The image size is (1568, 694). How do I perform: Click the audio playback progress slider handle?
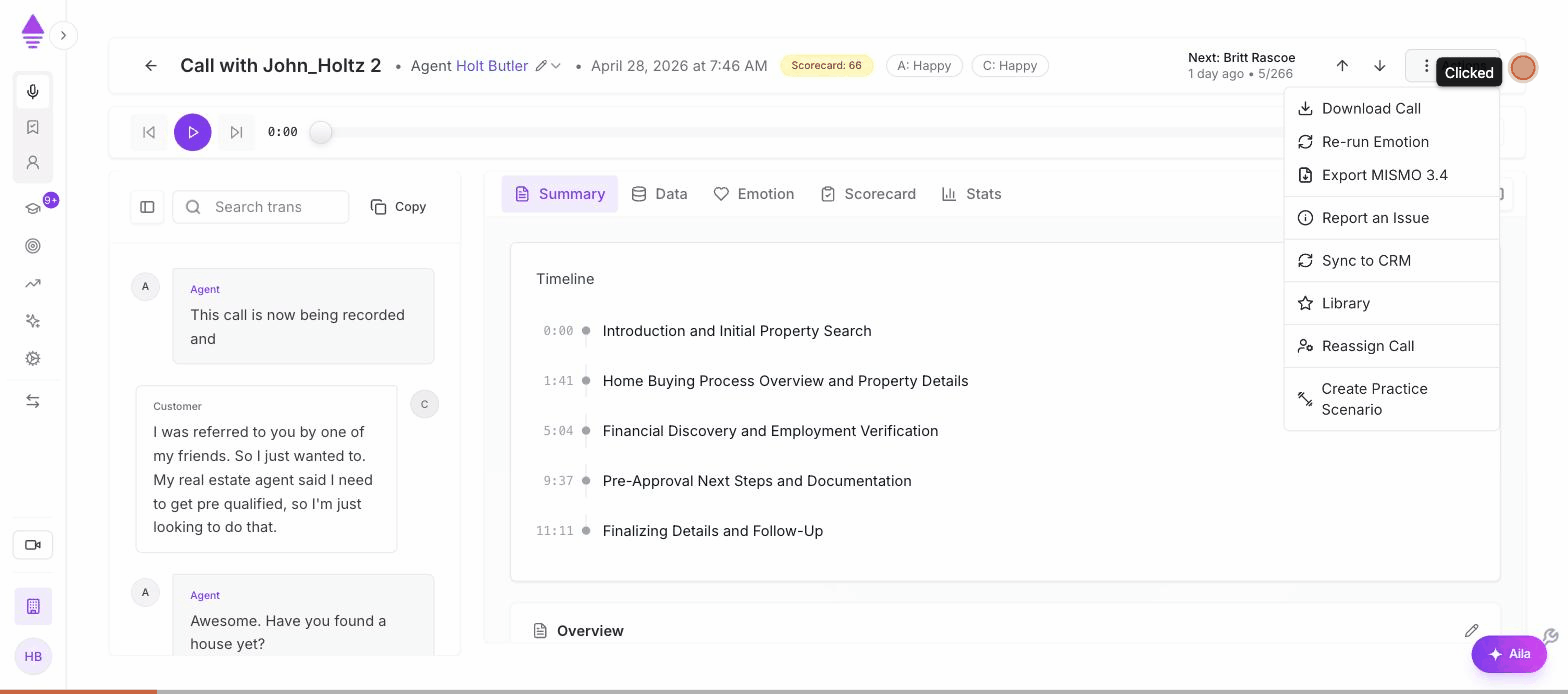pos(320,132)
